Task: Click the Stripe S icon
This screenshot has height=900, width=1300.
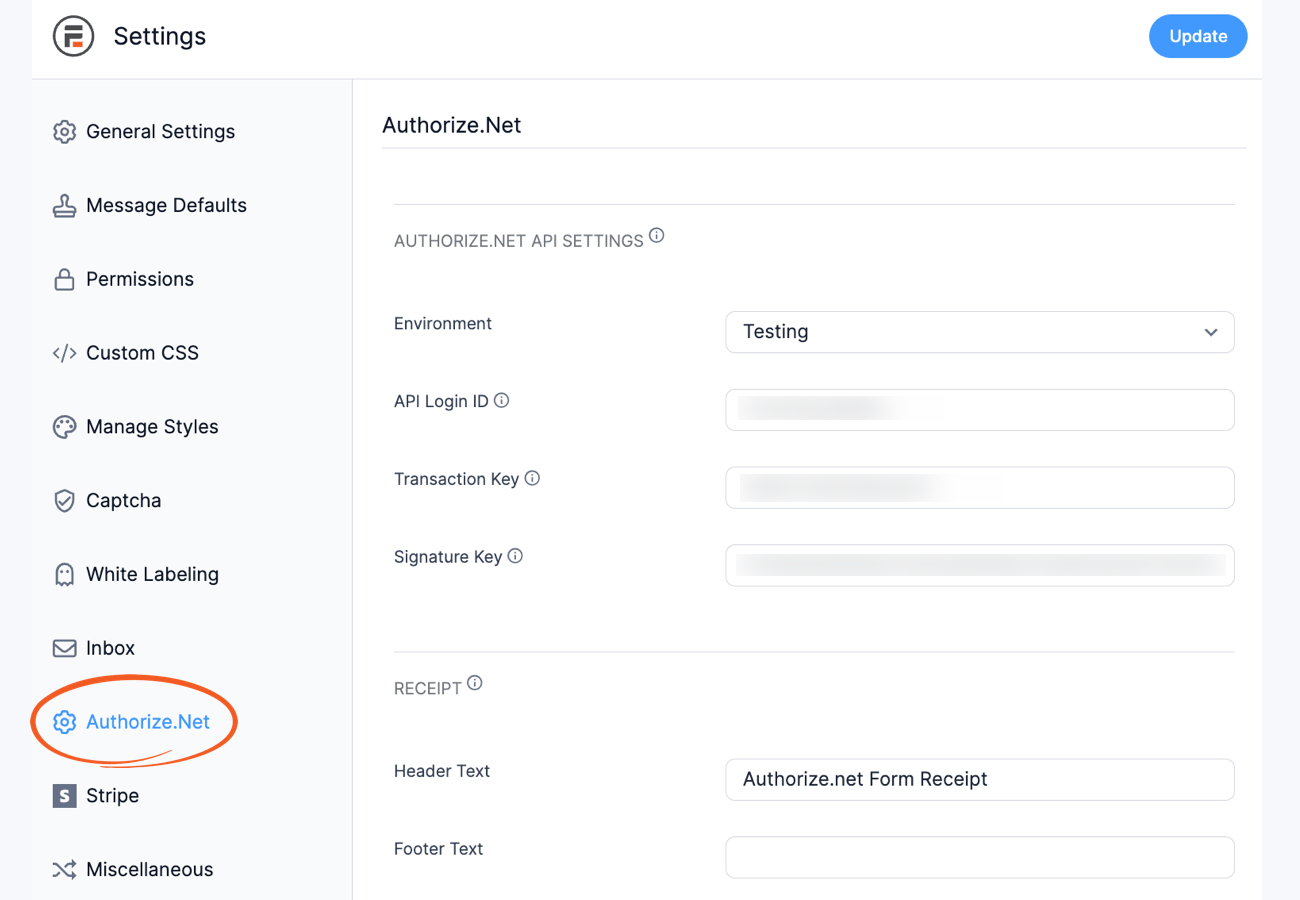Action: click(x=64, y=796)
